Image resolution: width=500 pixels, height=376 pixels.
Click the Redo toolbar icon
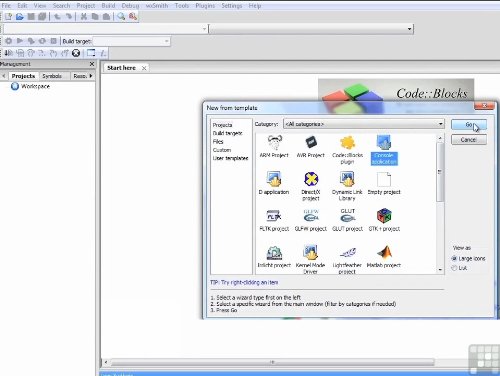[x=68, y=16]
